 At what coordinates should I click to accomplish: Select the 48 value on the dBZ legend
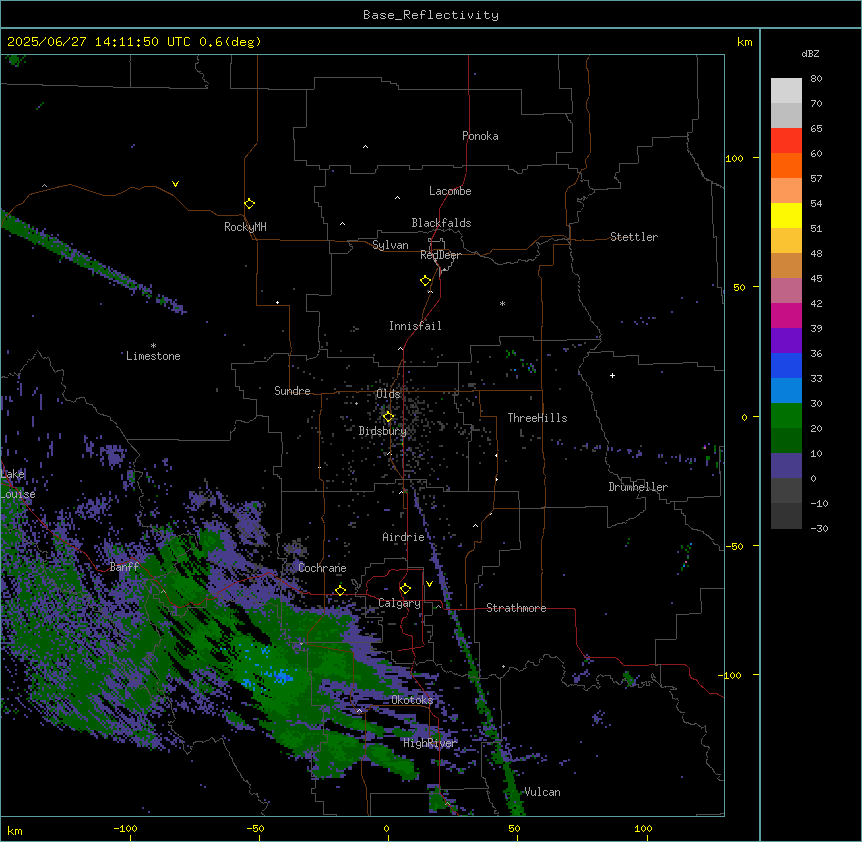[x=816, y=253]
